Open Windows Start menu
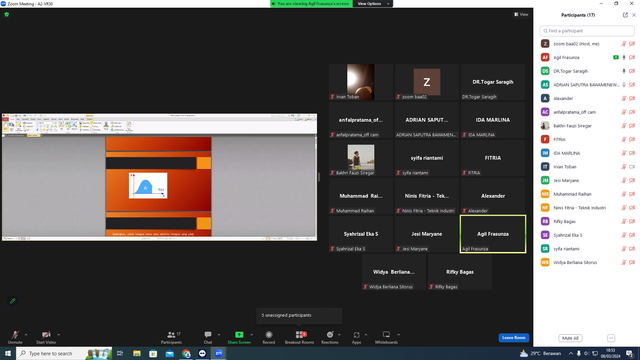The image size is (640, 360). (8, 353)
